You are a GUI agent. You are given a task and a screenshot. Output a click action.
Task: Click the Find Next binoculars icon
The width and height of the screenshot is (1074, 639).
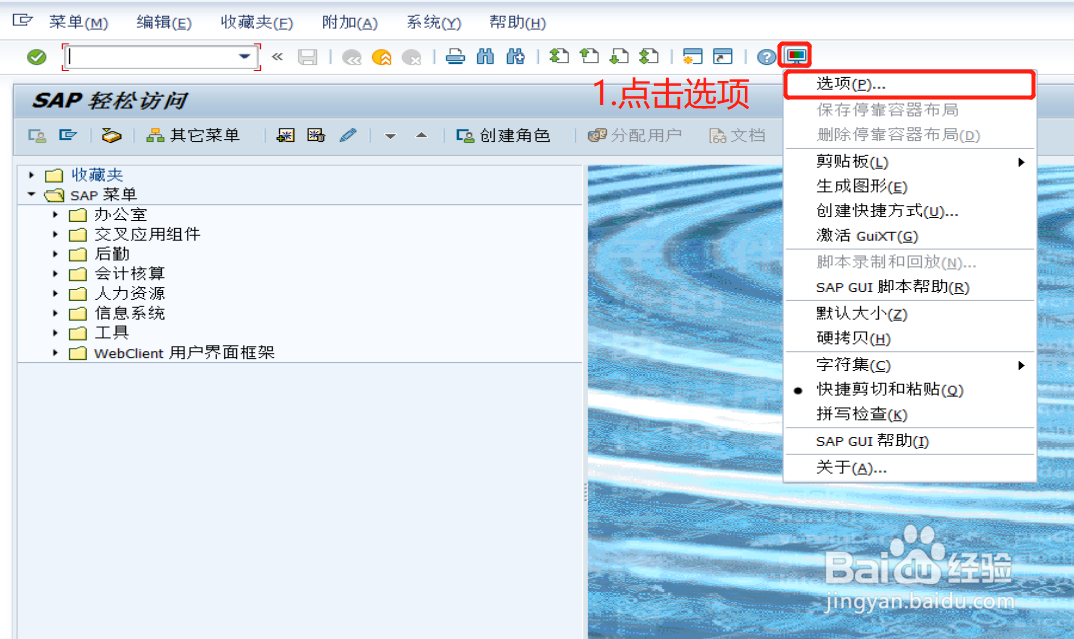pyautogui.click(x=515, y=57)
